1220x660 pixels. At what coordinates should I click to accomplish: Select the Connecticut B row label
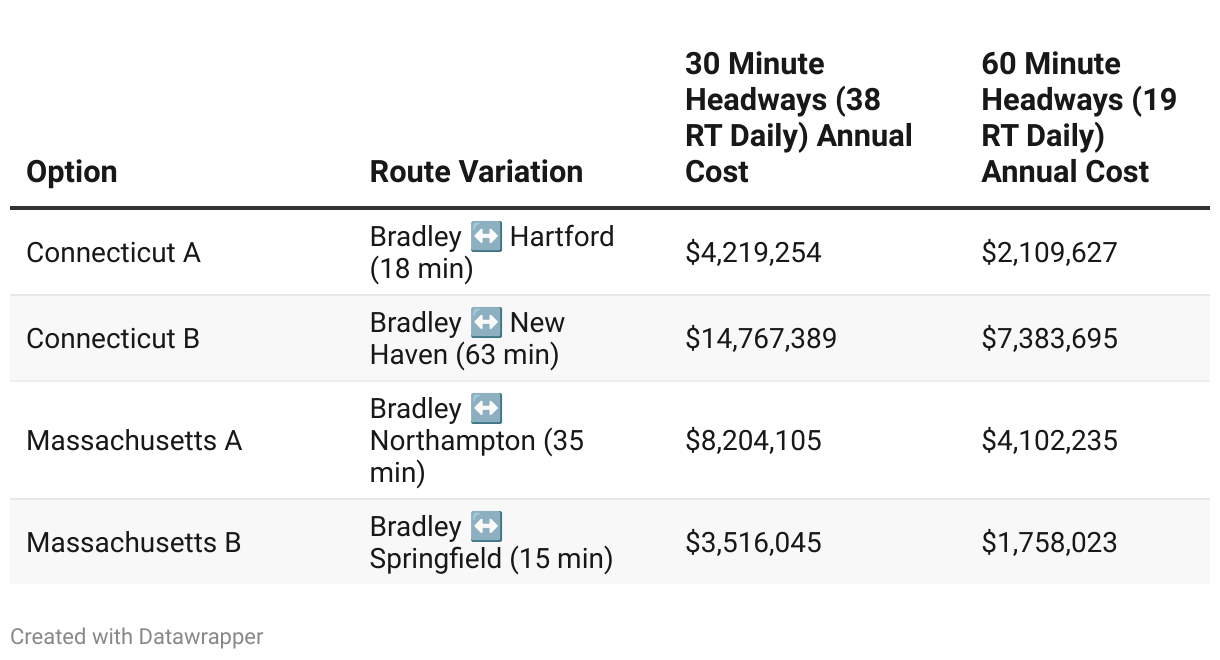click(x=113, y=339)
